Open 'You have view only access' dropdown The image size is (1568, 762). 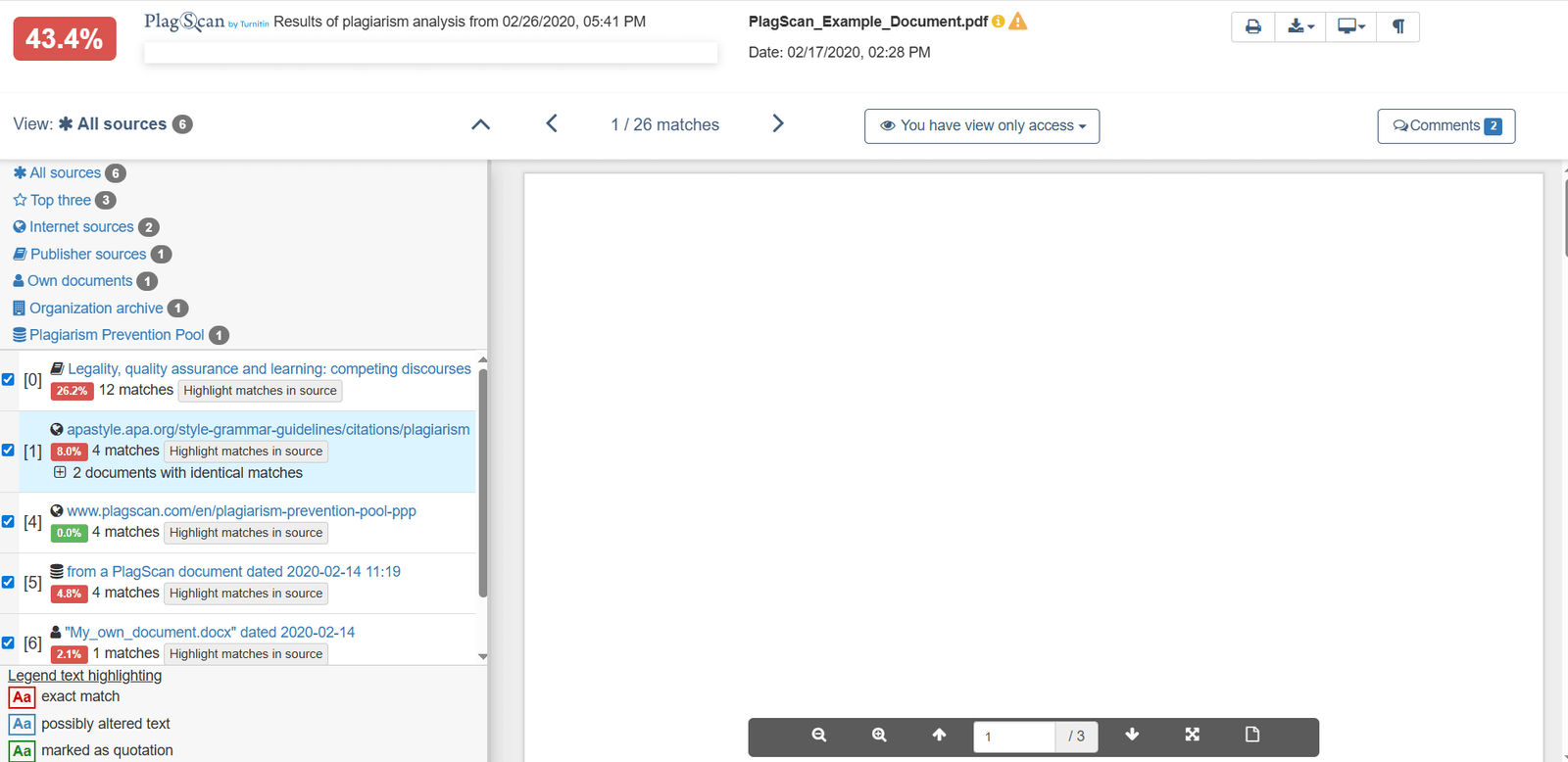tap(981, 125)
